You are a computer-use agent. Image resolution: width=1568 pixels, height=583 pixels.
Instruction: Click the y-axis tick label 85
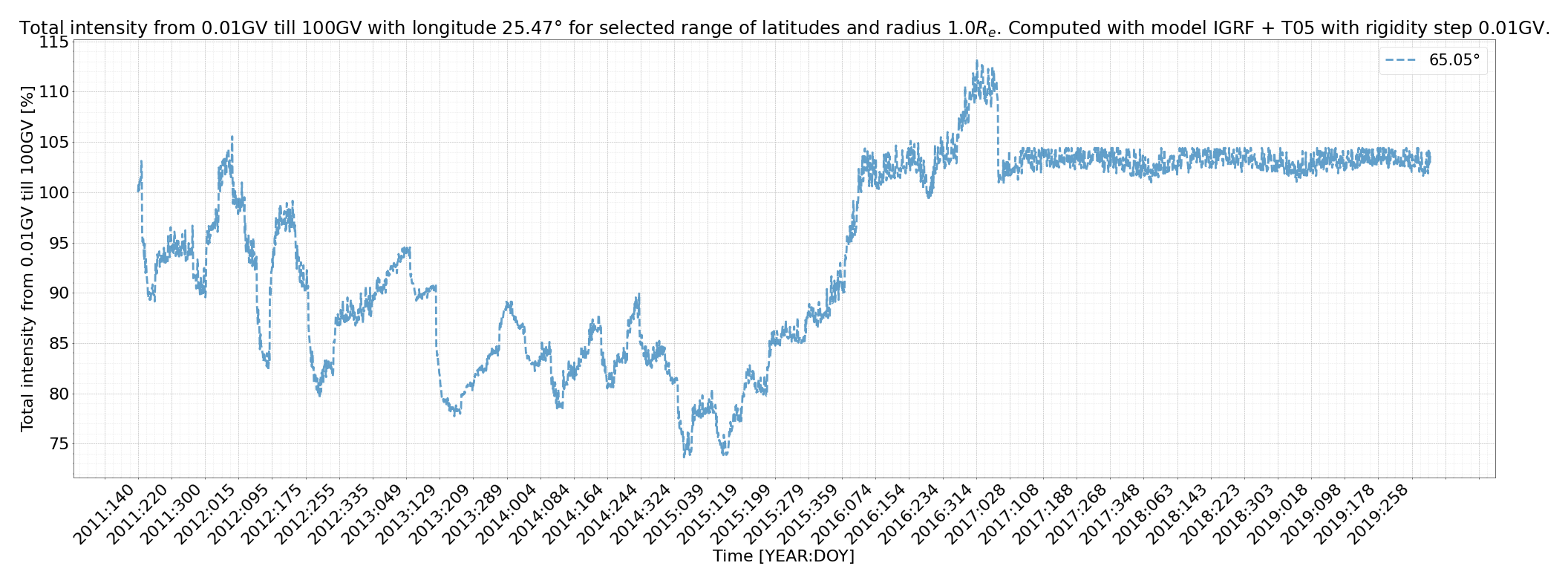59,343
